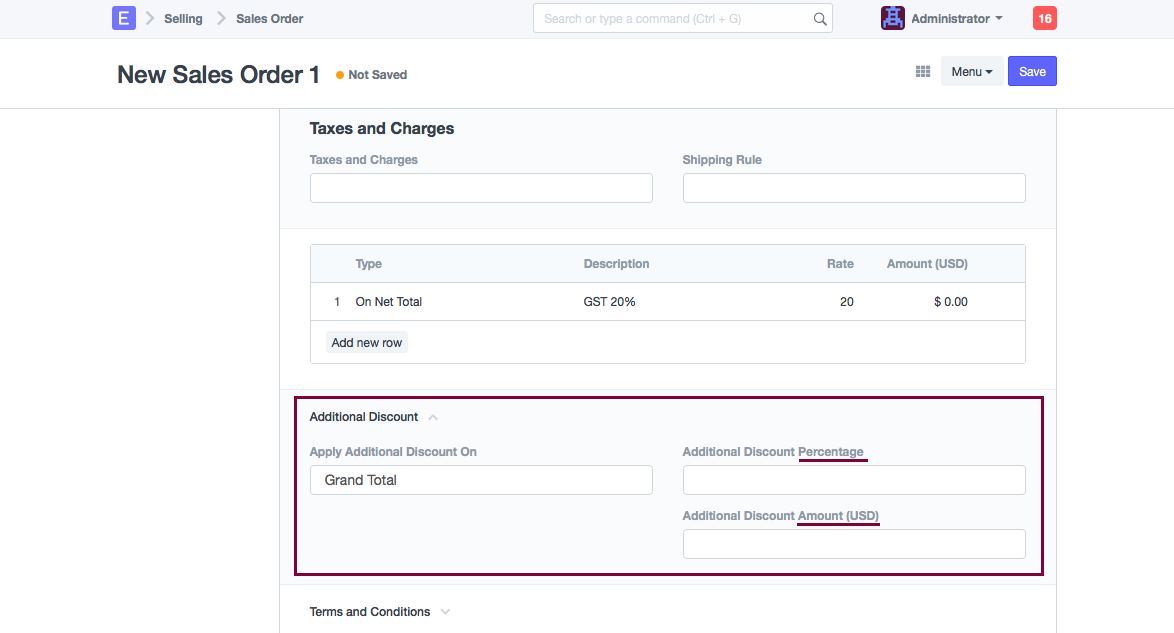
Task: Go to Sales Order breadcrumb link
Action: pyautogui.click(x=269, y=18)
